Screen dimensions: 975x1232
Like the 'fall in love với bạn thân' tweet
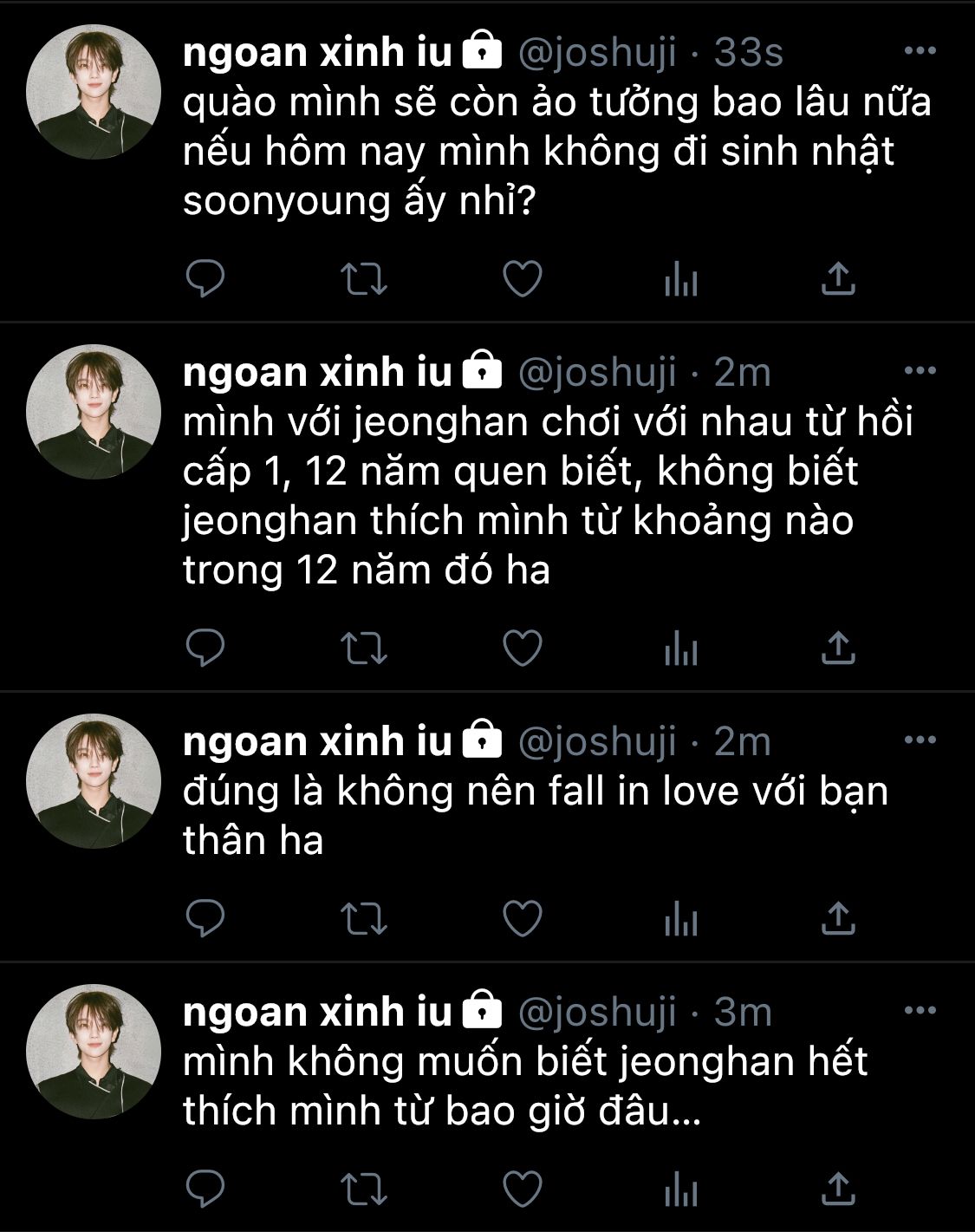(x=523, y=918)
